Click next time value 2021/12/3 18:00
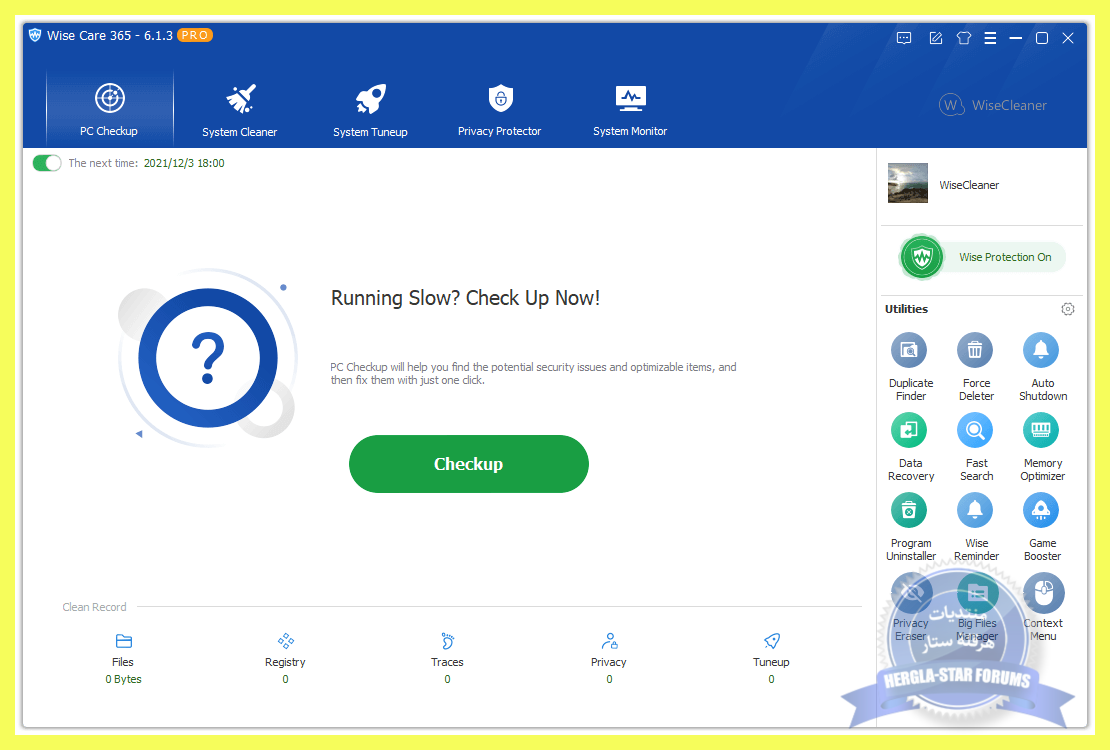 click(184, 163)
